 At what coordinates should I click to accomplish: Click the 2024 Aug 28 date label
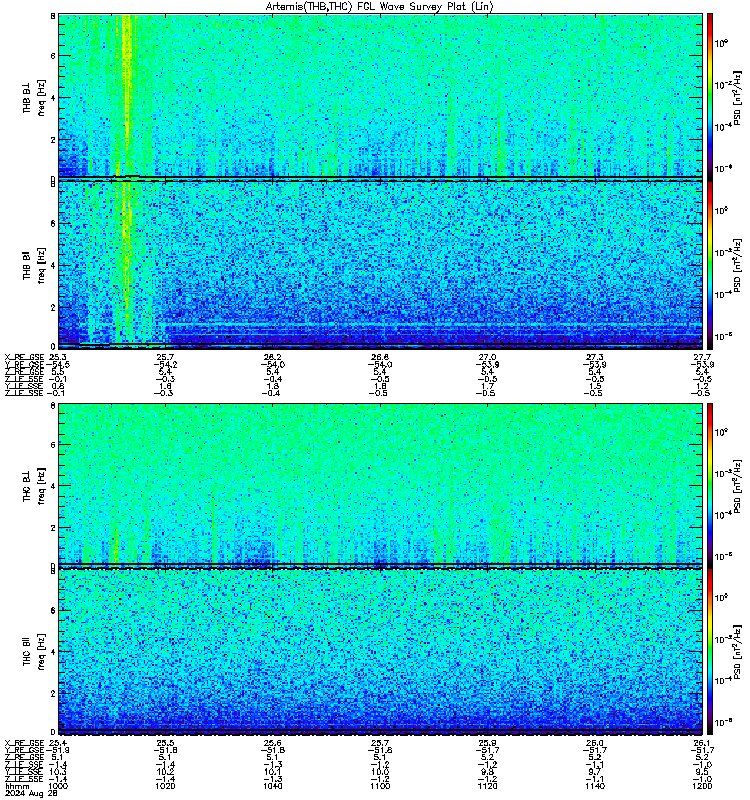(31, 793)
